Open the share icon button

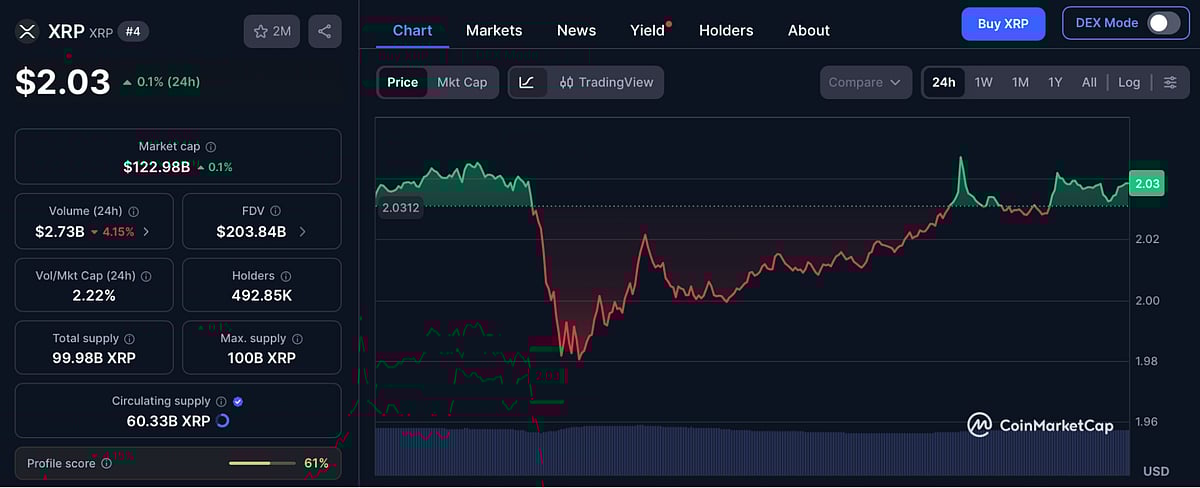point(325,31)
